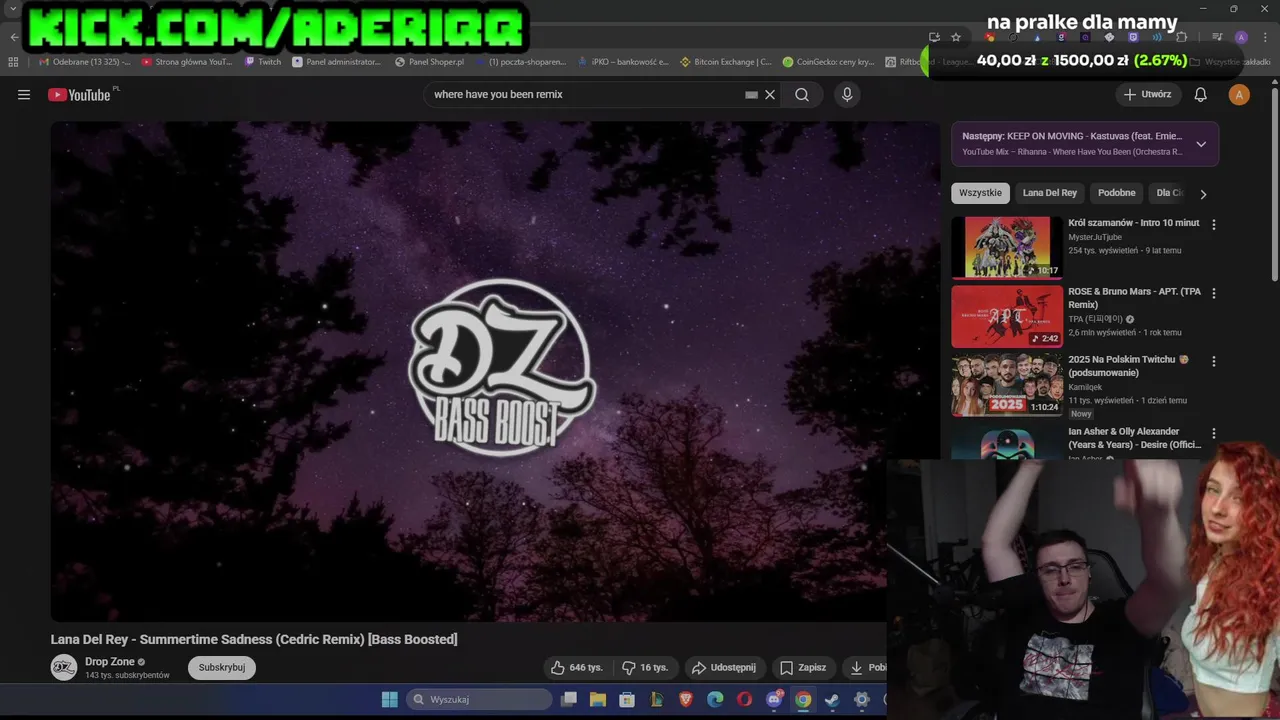
Task: Open Discord from the taskbar
Action: (x=774, y=699)
